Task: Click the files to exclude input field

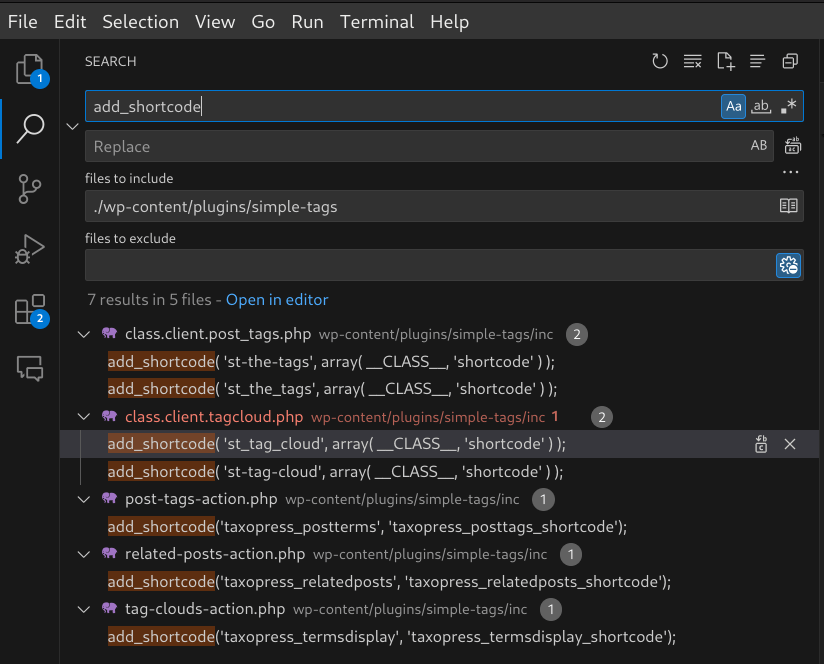Action: (430, 265)
